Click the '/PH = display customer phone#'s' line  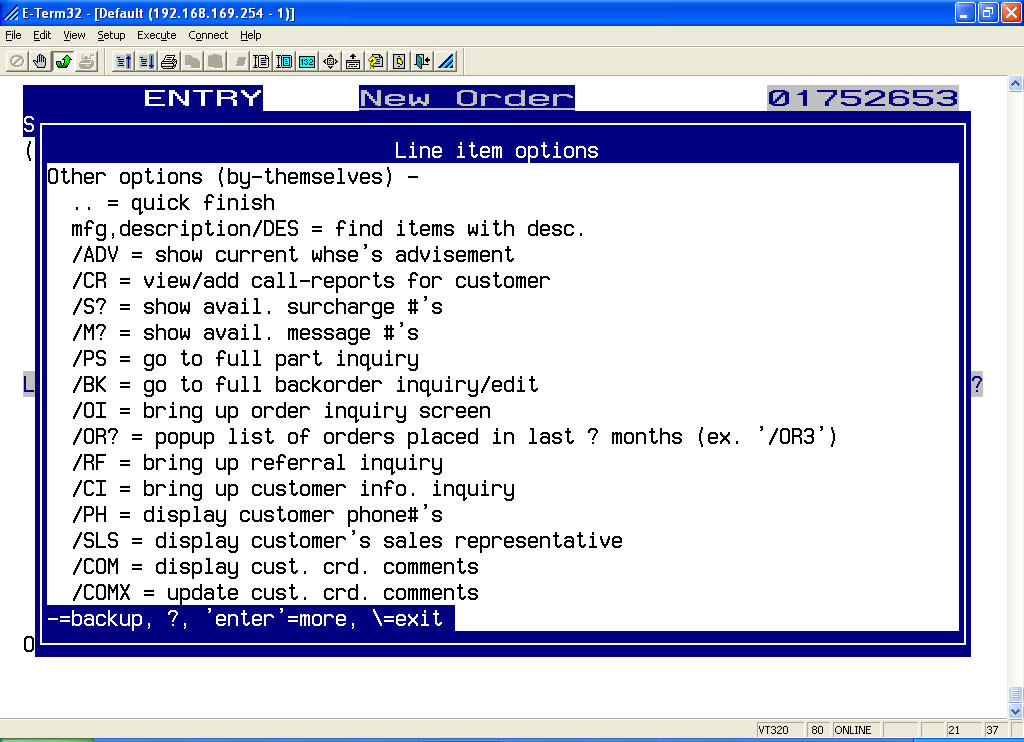pyautogui.click(x=257, y=515)
